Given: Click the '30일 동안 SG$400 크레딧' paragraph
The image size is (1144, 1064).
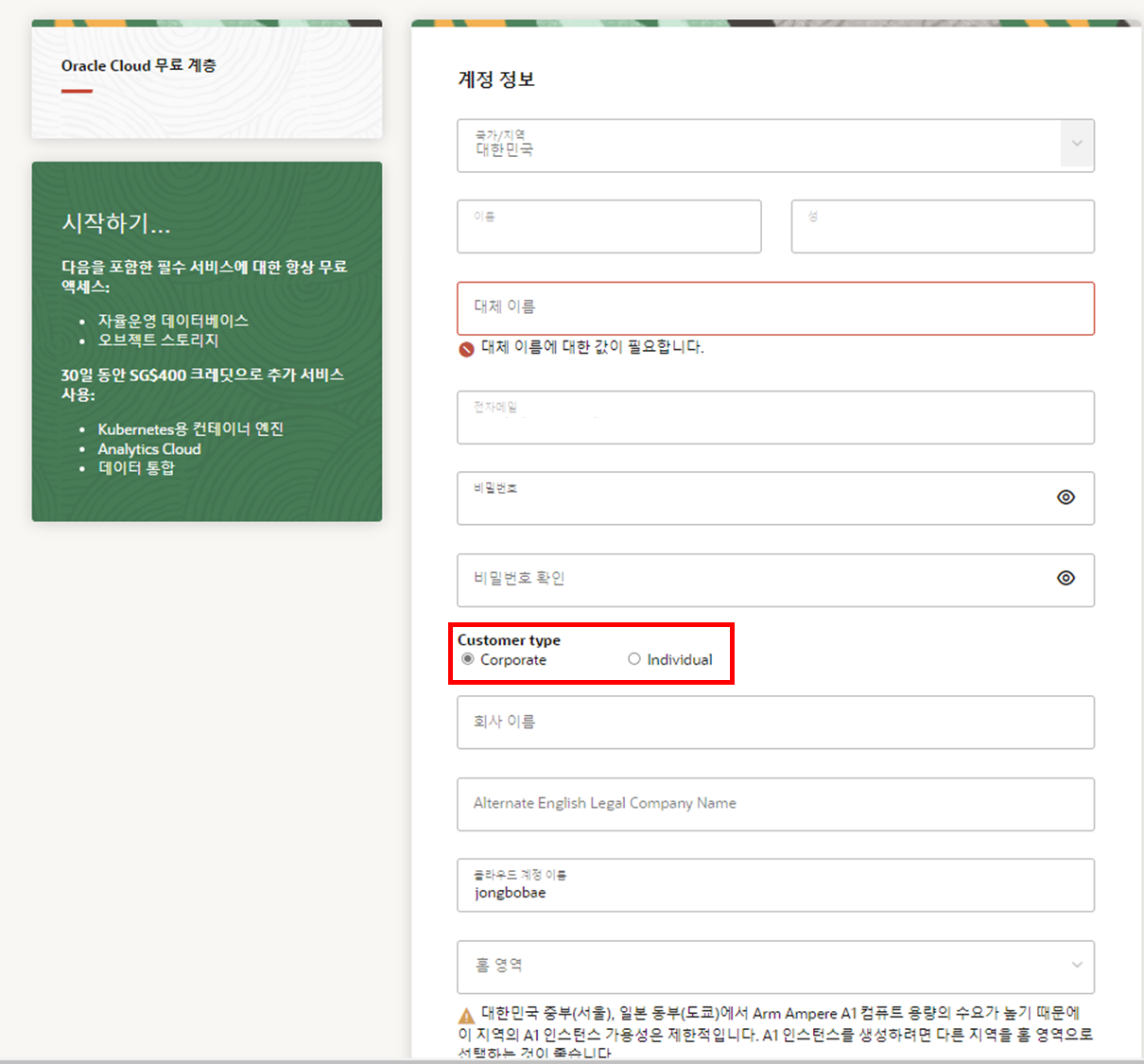Looking at the screenshot, I should point(202,384).
